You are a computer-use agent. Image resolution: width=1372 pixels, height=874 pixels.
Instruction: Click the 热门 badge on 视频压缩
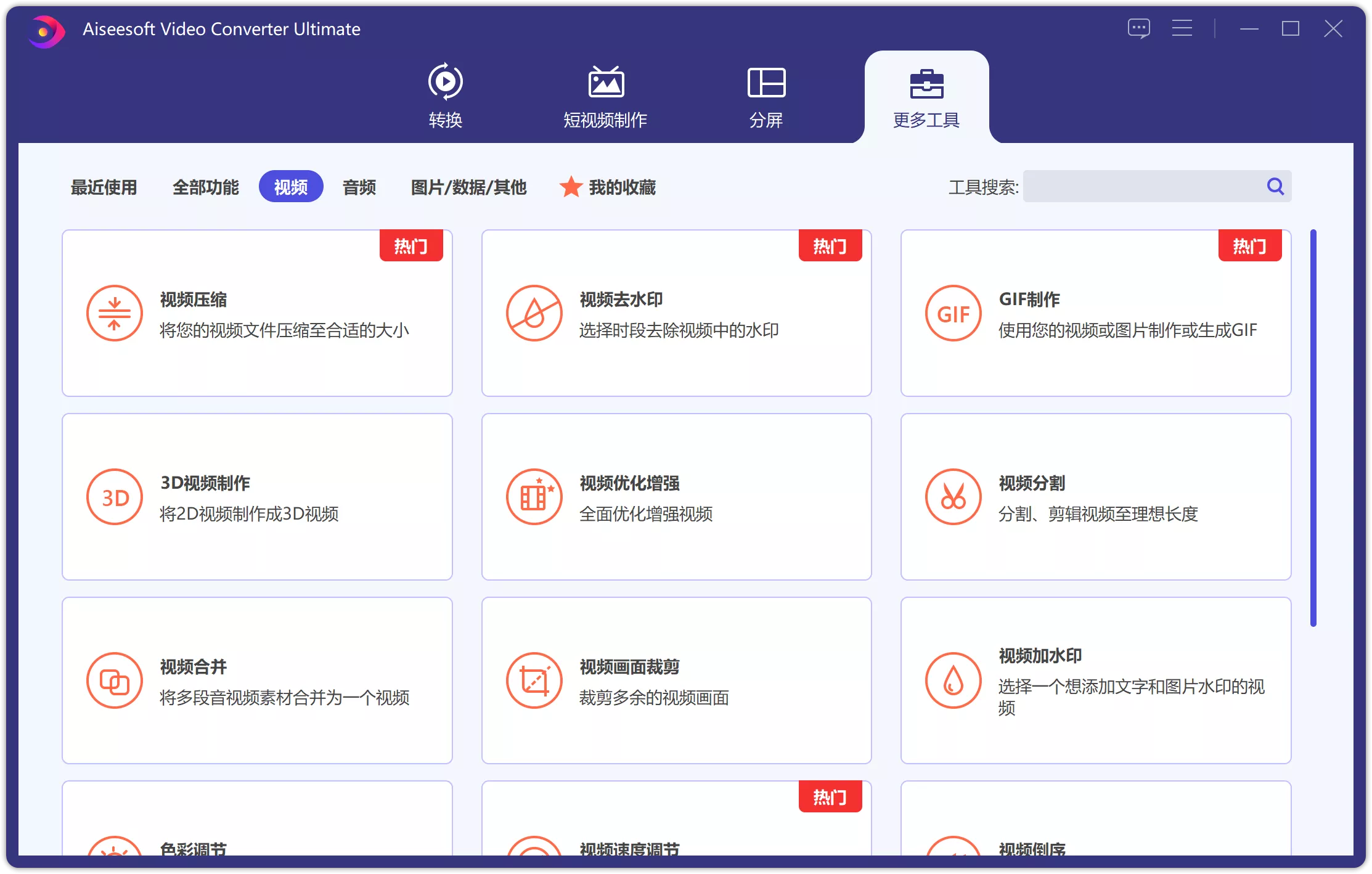click(411, 246)
